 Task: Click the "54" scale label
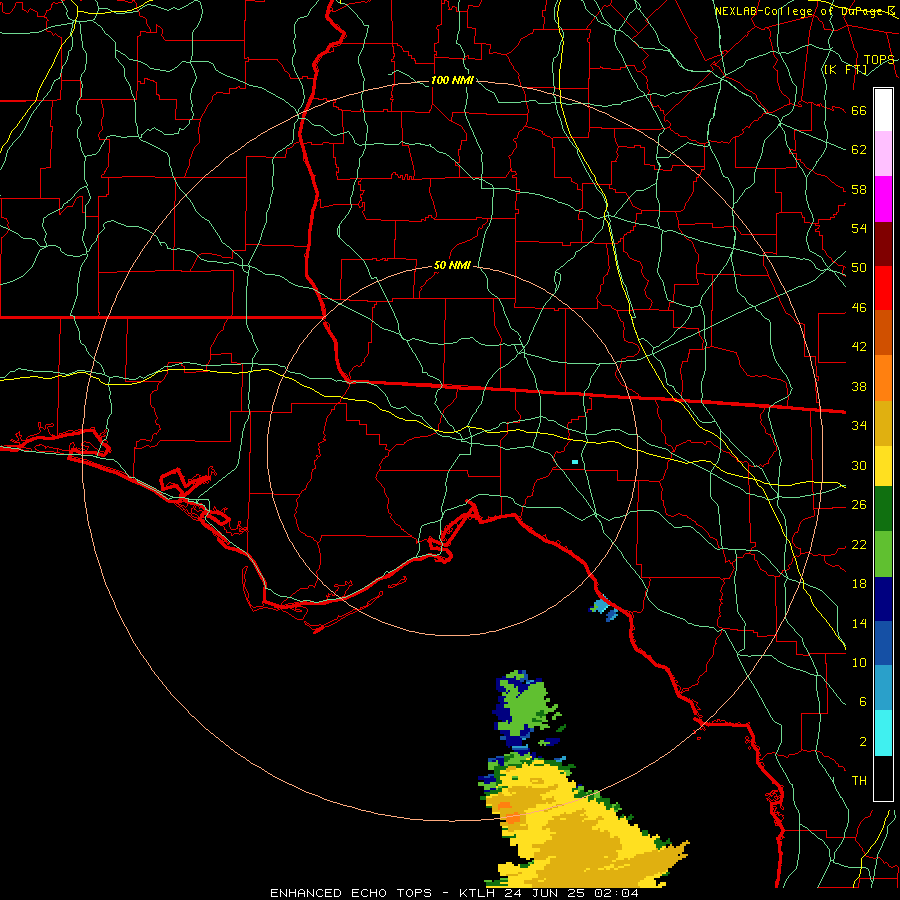pos(859,228)
